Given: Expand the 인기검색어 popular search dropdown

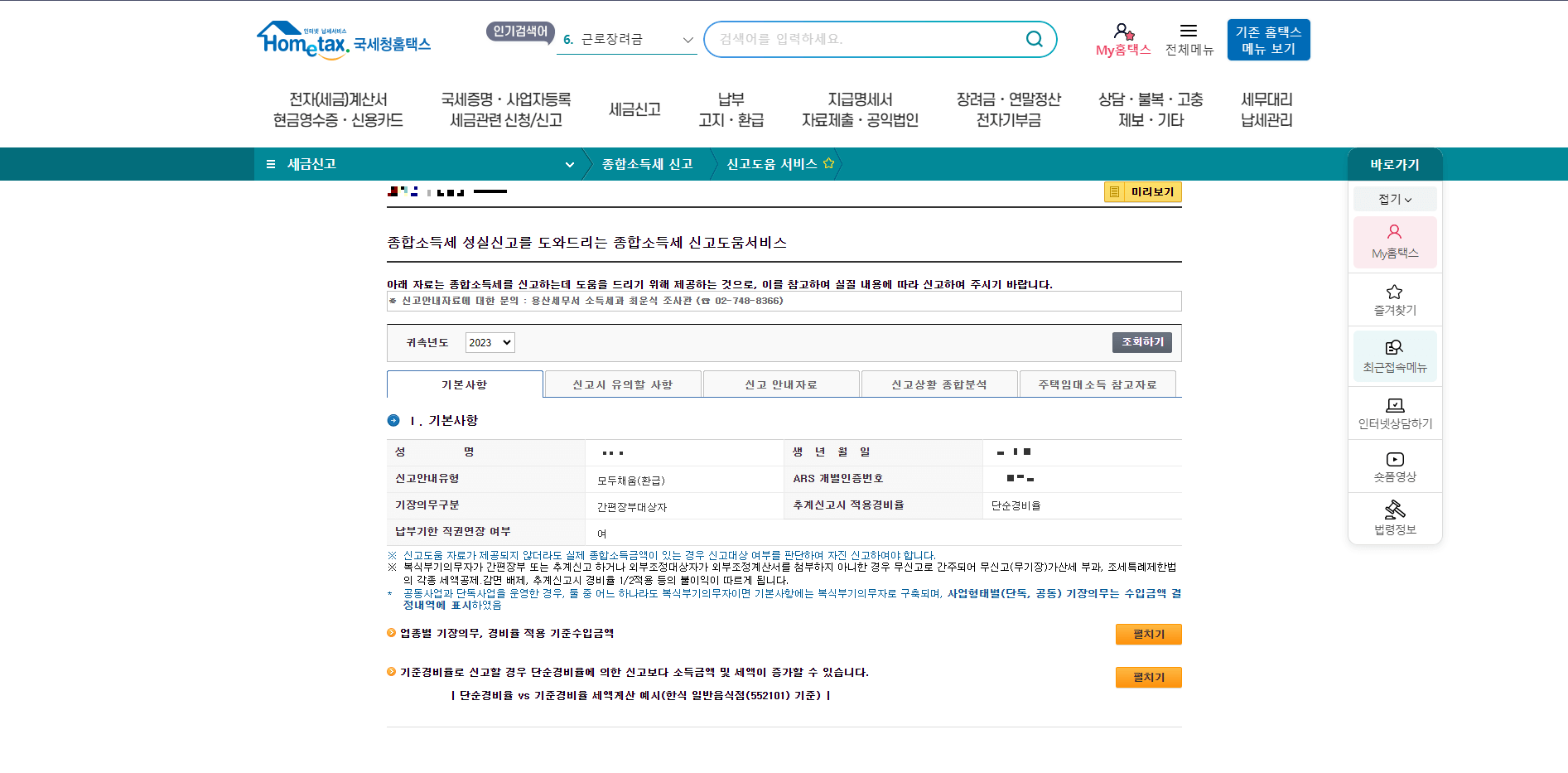Looking at the screenshot, I should (688, 39).
